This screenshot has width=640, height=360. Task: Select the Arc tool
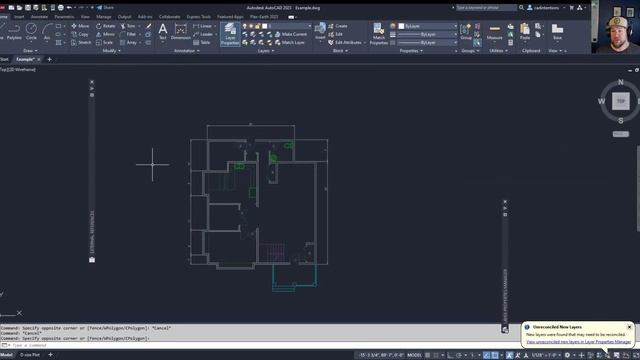(47, 32)
